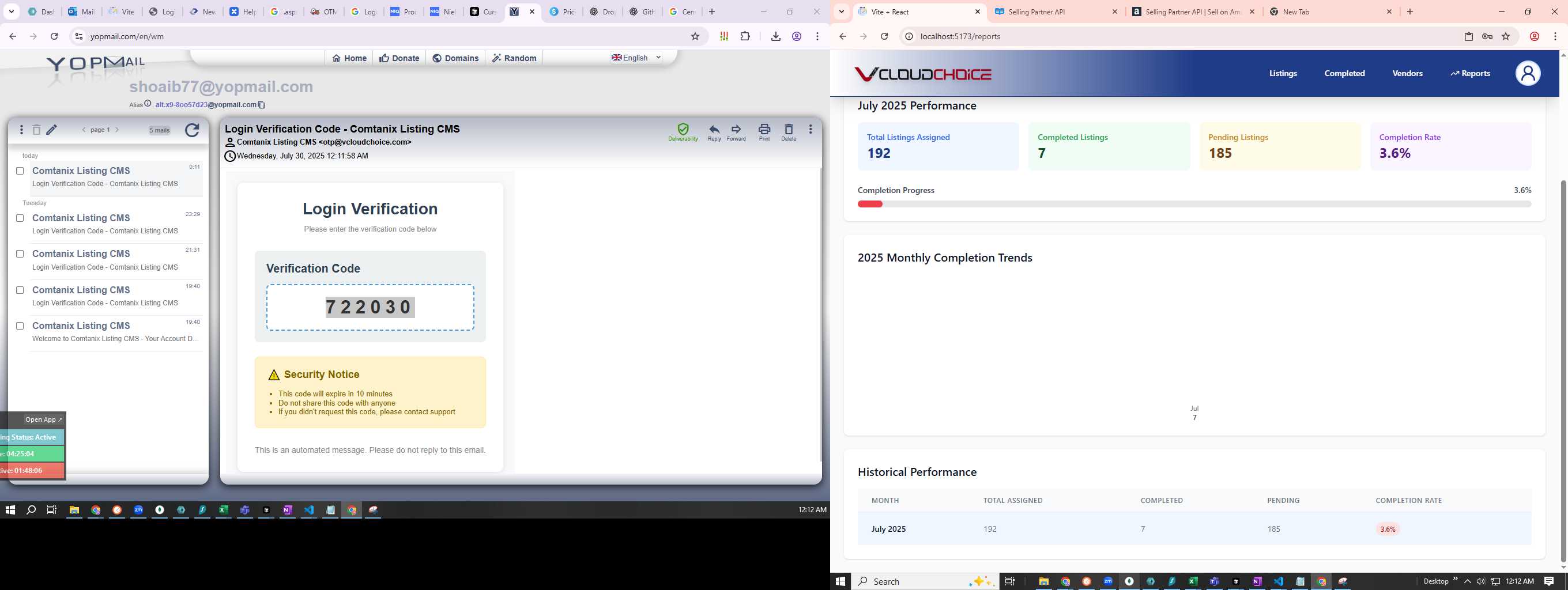Open the user profile avatar in VCloudChoice
Viewport: 1568px width, 590px height.
point(1528,74)
